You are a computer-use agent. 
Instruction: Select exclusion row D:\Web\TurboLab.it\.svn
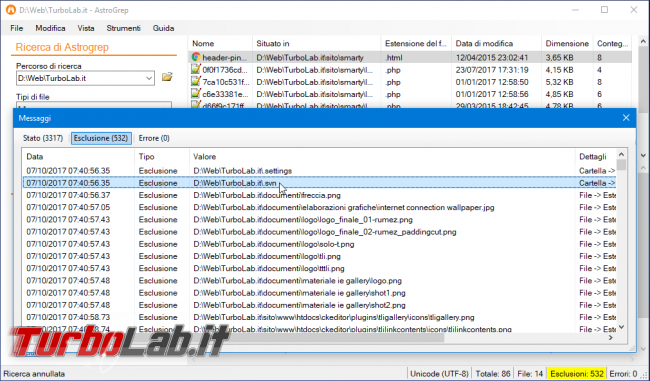(x=319, y=183)
